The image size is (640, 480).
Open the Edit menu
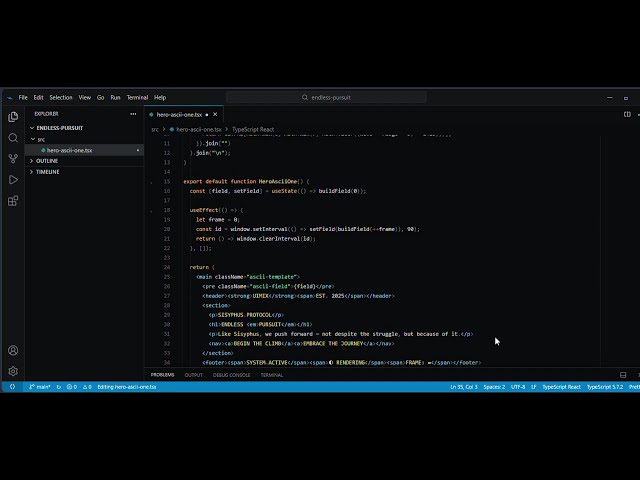point(38,98)
